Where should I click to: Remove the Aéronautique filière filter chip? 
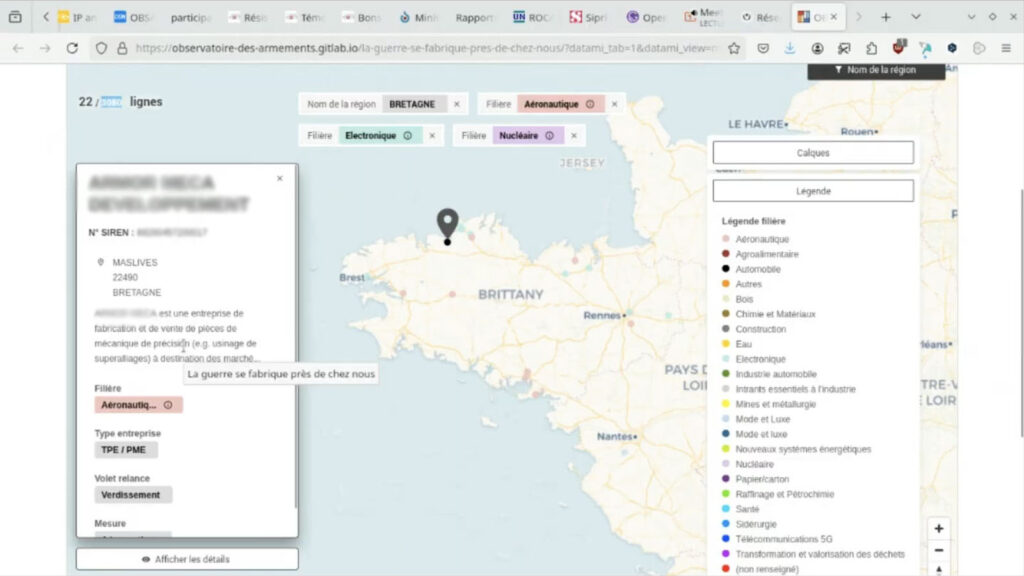614,104
